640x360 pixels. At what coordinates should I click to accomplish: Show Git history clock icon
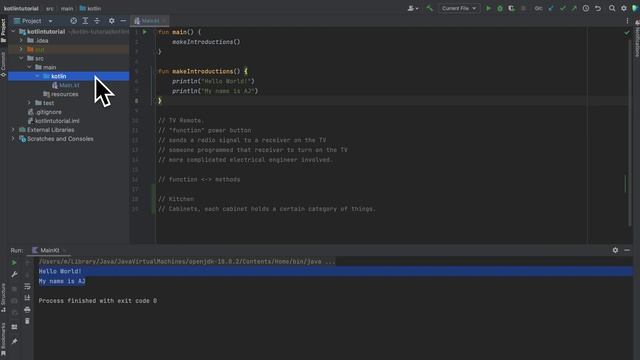pyautogui.click(x=586, y=8)
